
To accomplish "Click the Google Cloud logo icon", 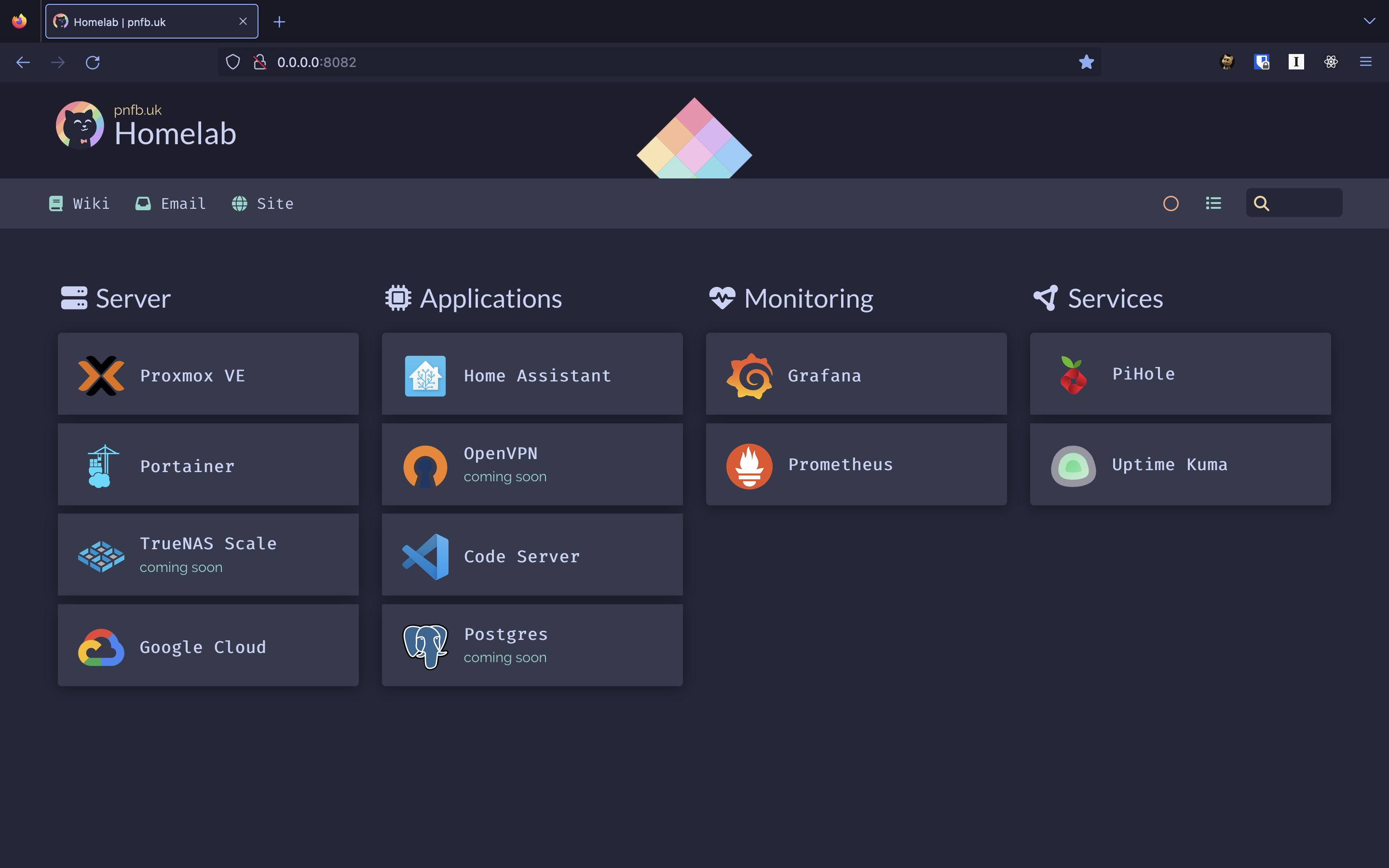I will pos(101,646).
